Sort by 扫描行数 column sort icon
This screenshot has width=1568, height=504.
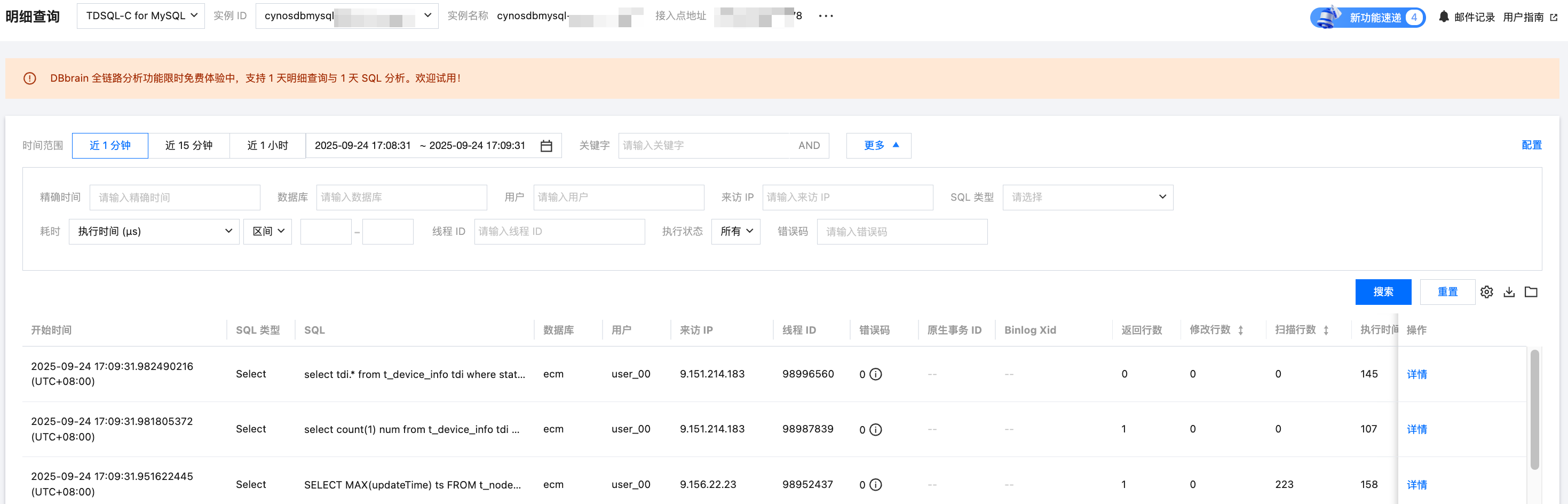click(x=1326, y=330)
